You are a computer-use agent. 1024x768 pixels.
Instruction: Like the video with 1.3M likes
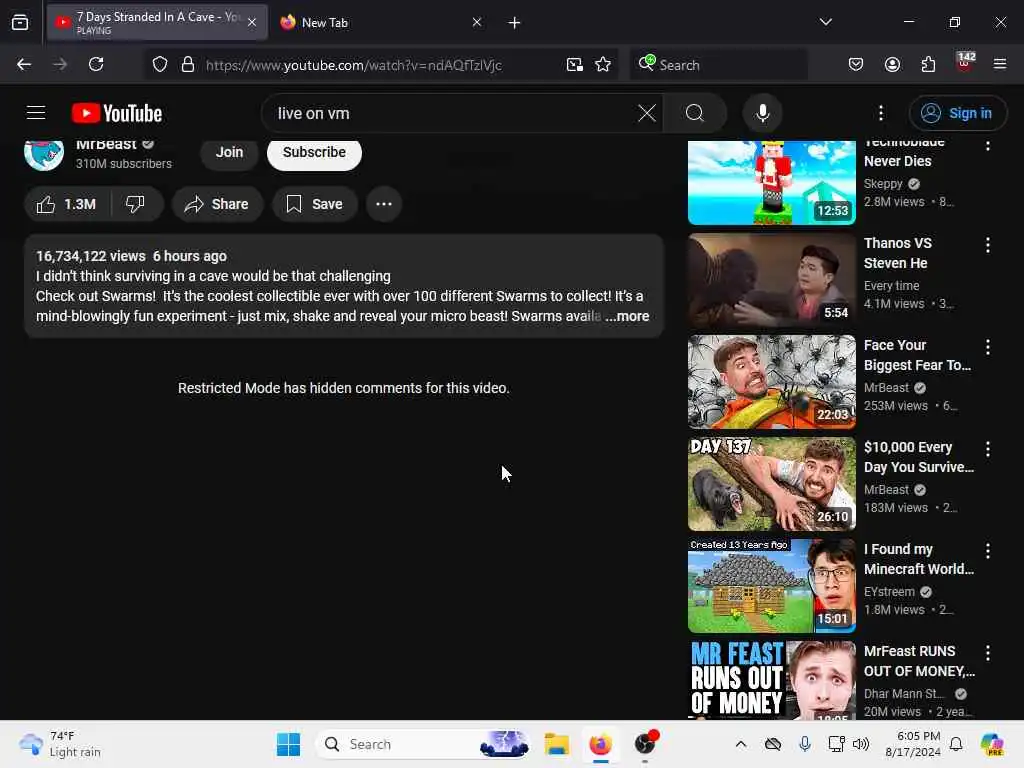(x=67, y=204)
